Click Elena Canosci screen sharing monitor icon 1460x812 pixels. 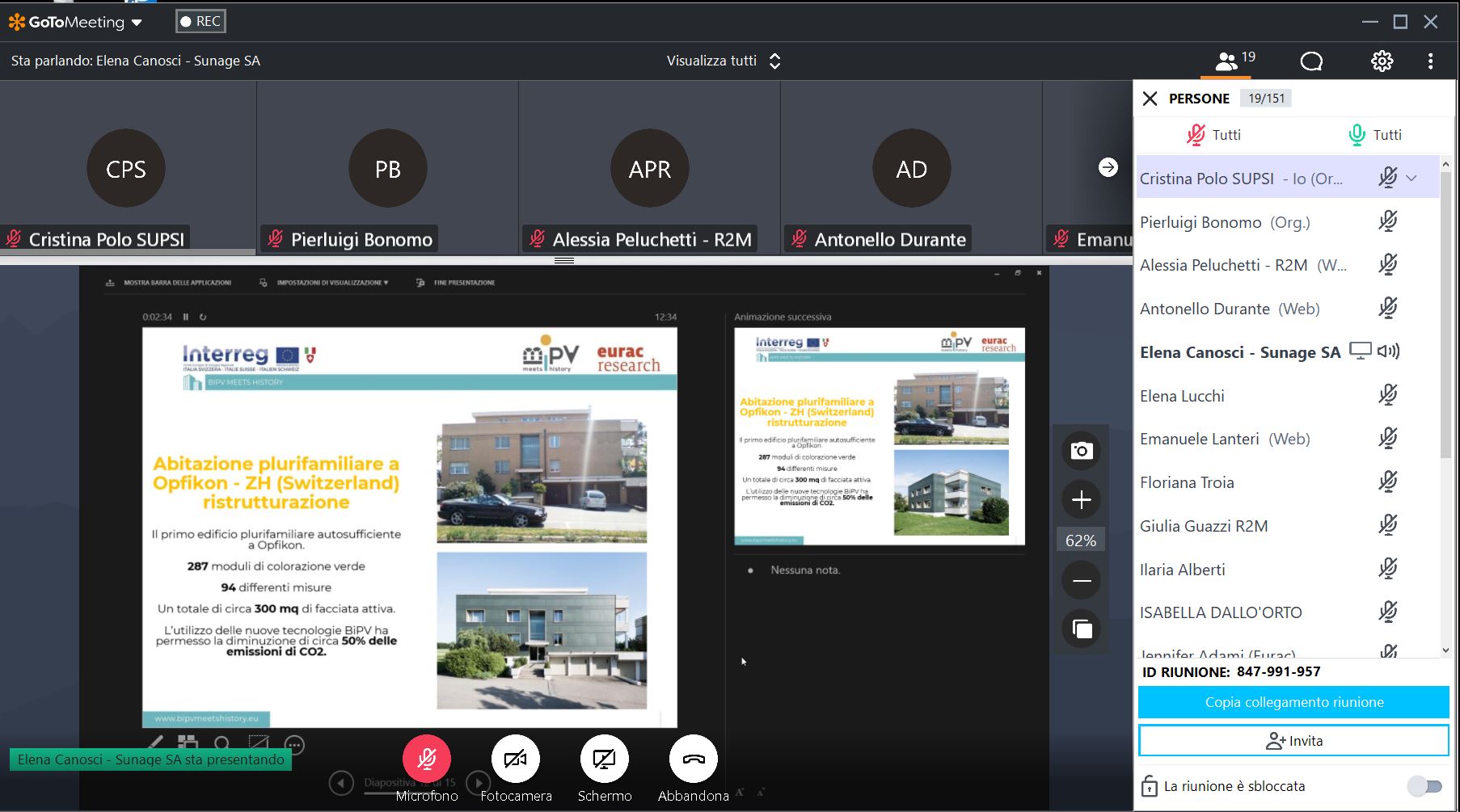[x=1361, y=351]
